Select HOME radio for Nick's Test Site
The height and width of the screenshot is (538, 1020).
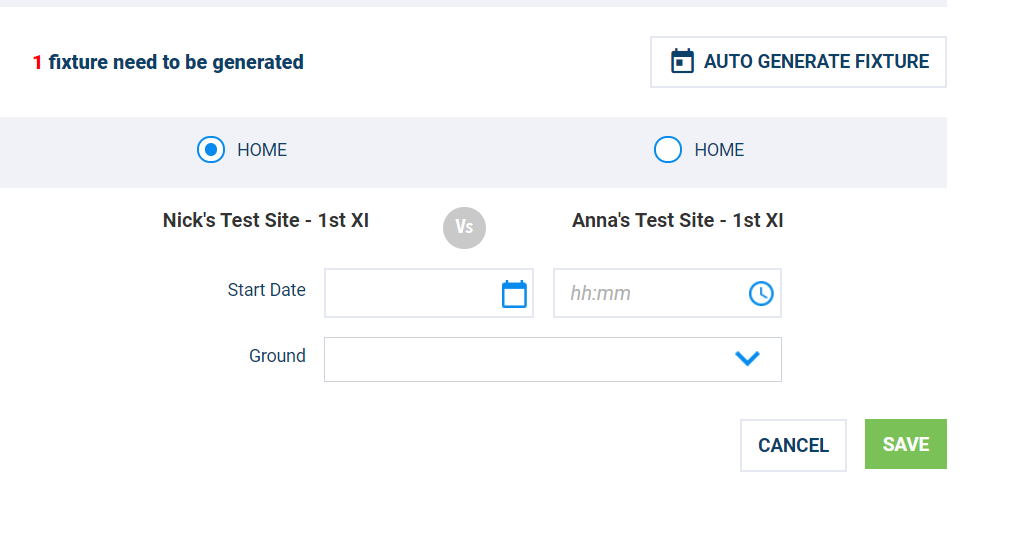pos(211,150)
